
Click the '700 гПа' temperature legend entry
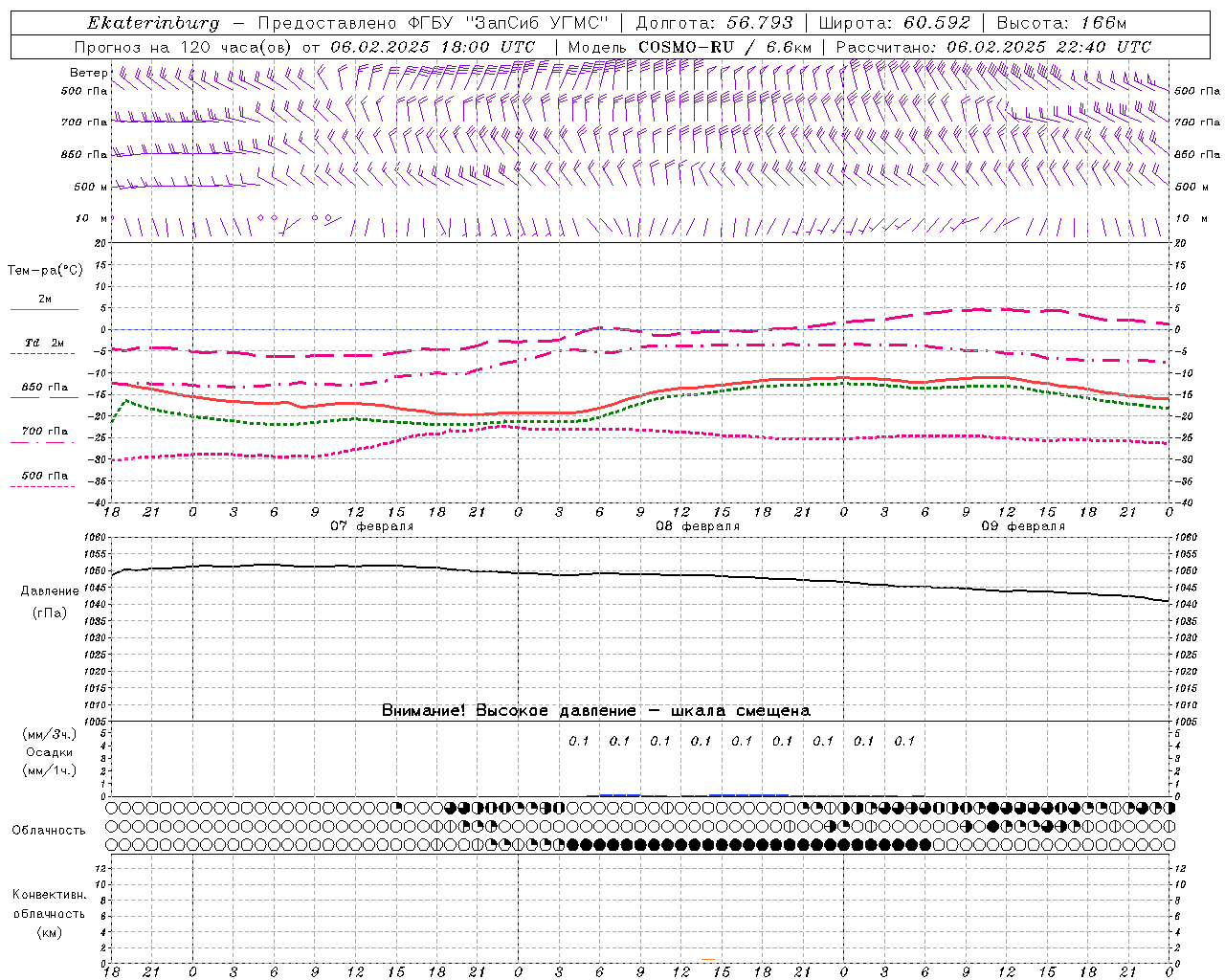pyautogui.click(x=44, y=432)
